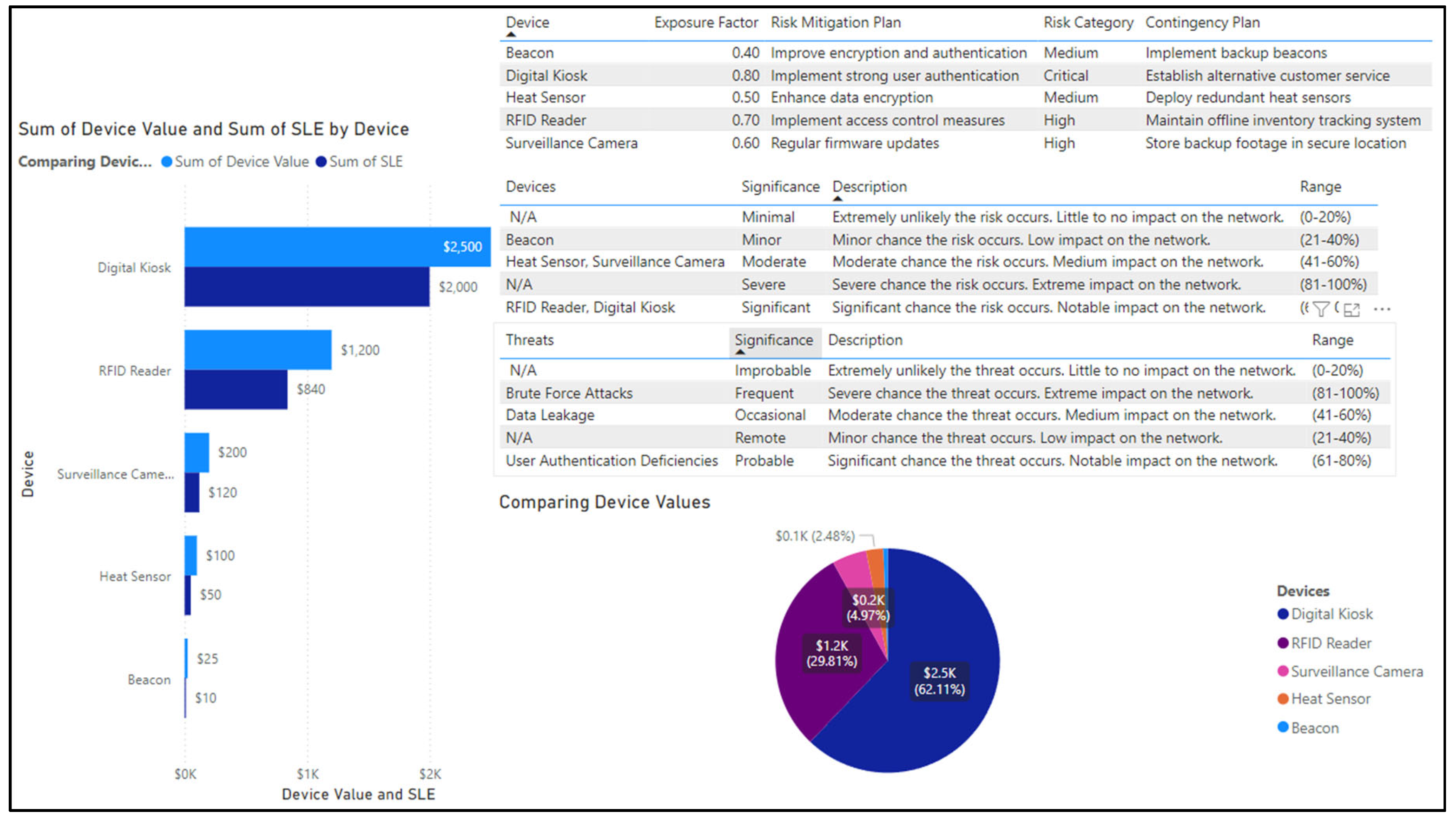1456x819 pixels.
Task: Click Heat Sensor orange legend marker
Action: click(1282, 699)
